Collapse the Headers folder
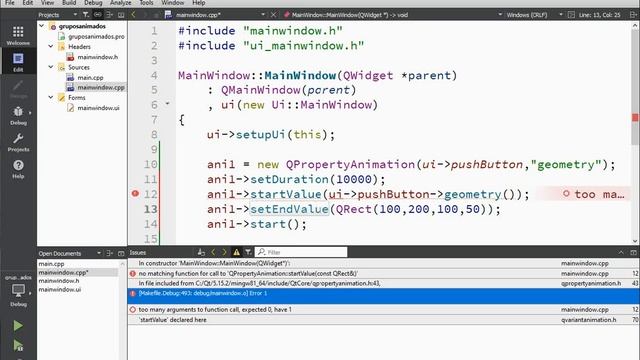 click(x=51, y=47)
